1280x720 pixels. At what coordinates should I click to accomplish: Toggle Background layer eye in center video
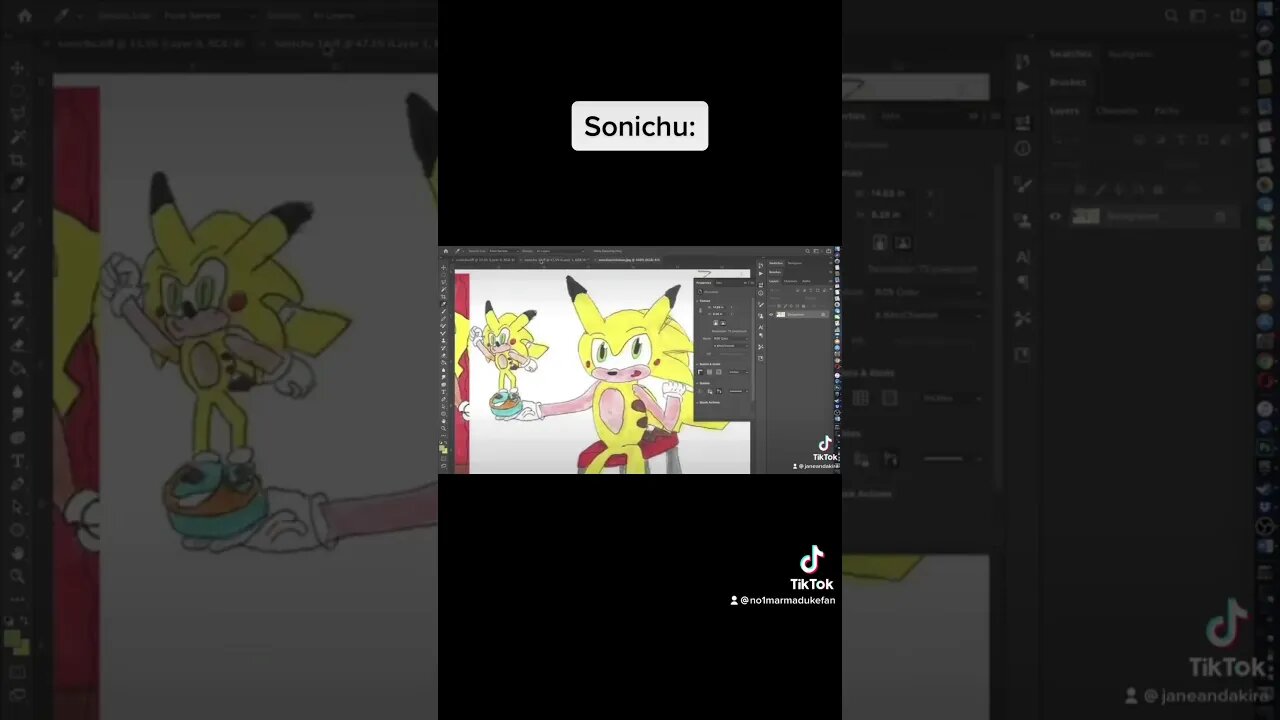coord(771,314)
